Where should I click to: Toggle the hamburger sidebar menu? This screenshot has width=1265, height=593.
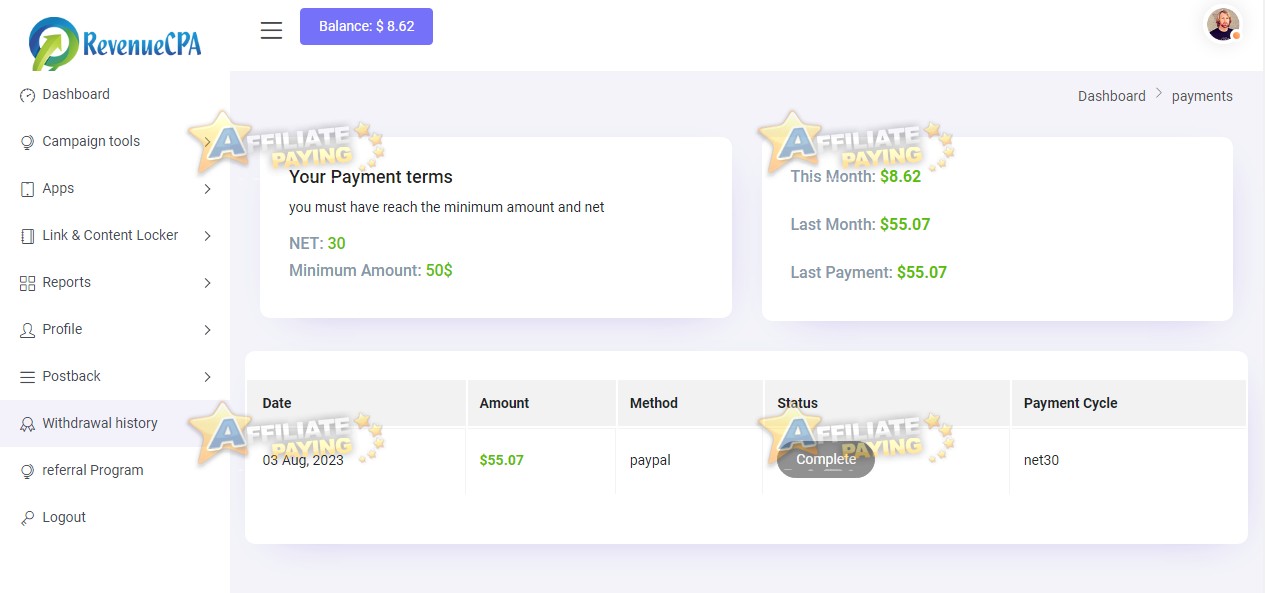coord(271,30)
